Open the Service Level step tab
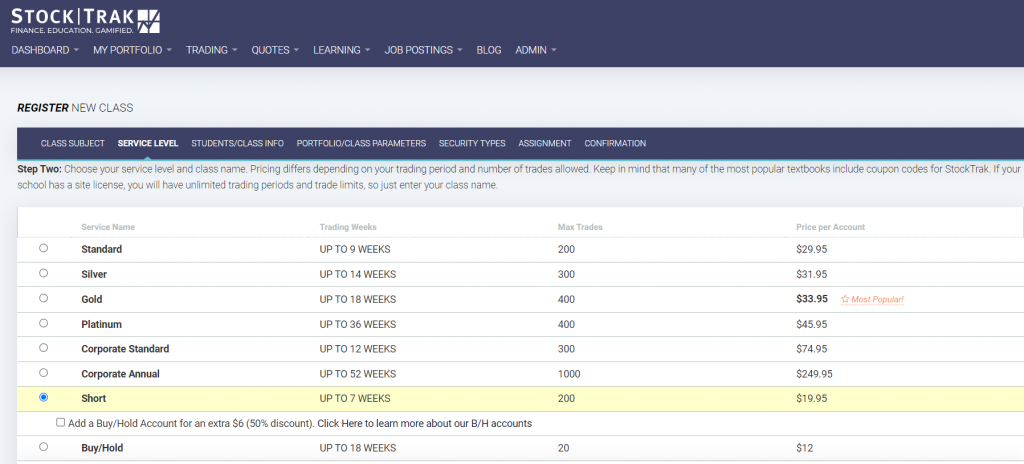 148,143
